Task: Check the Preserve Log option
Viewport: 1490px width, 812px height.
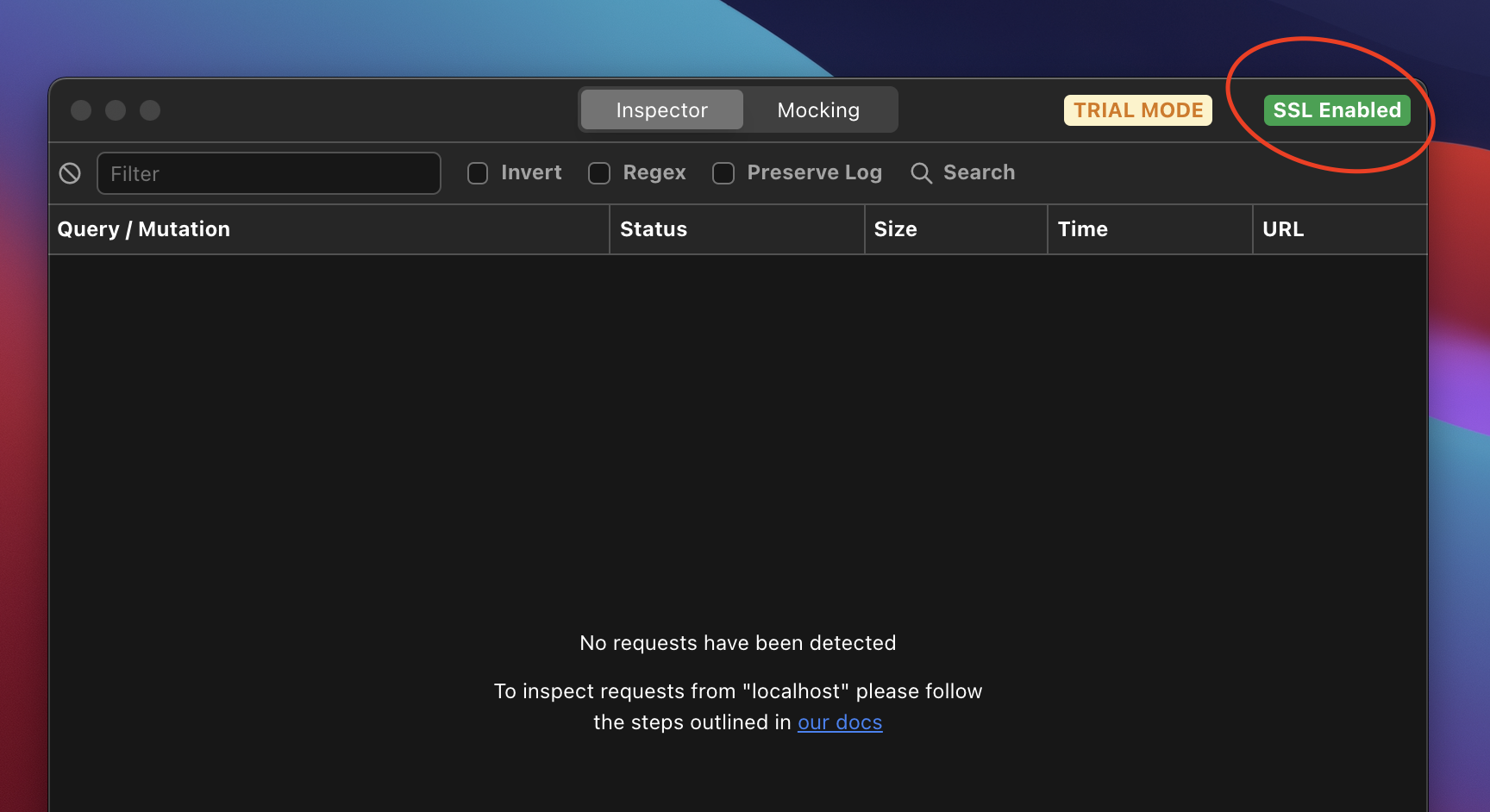Action: coord(723,173)
